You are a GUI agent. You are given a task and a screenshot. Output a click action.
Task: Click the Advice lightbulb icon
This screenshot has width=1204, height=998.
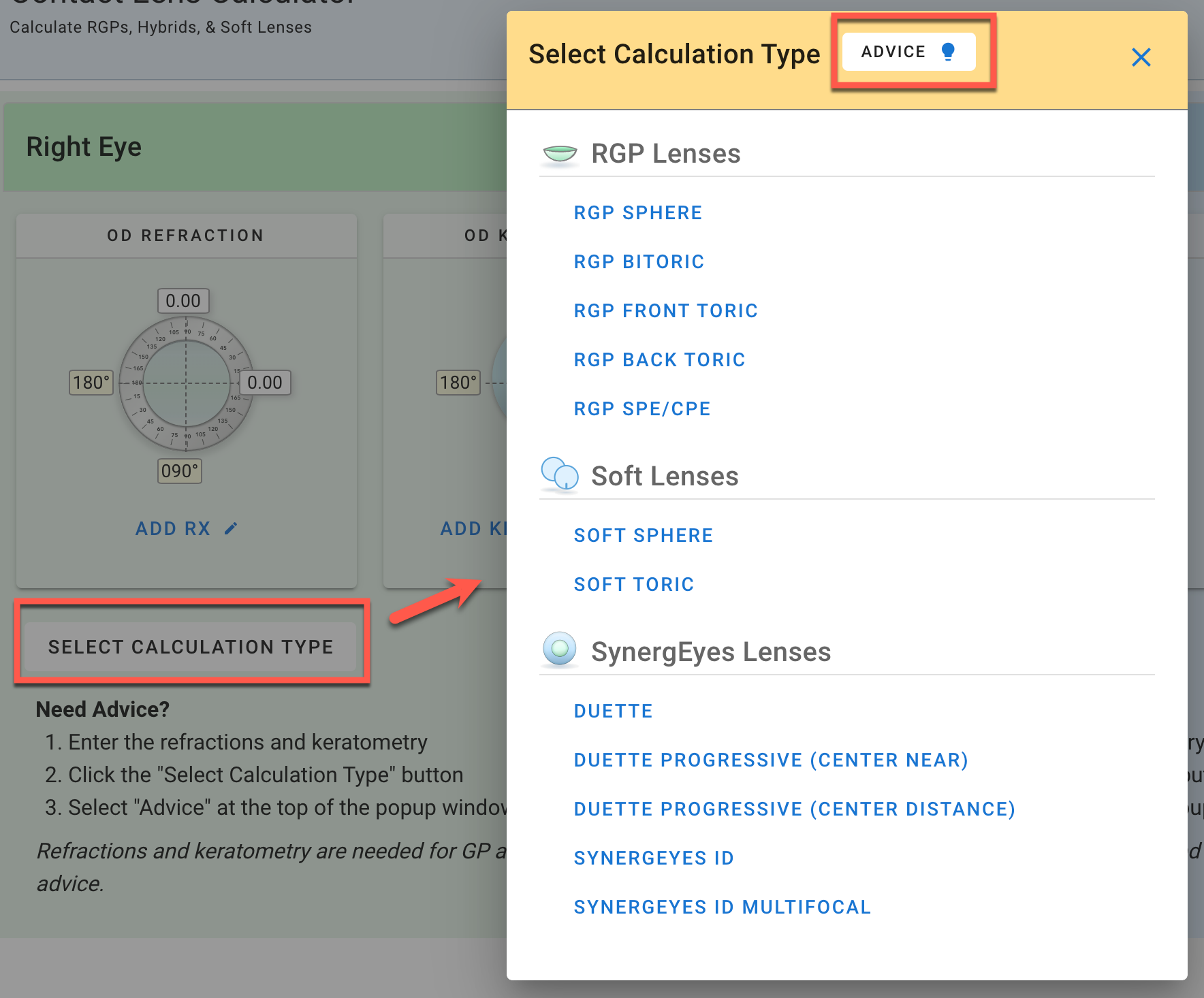click(947, 52)
